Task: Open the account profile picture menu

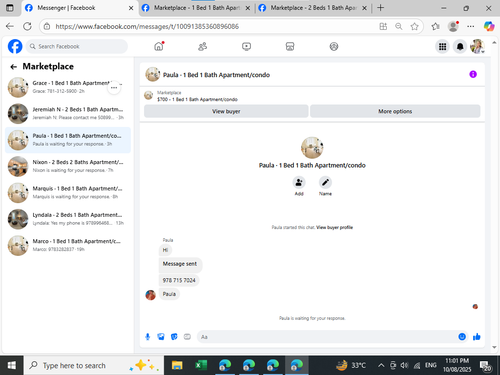Action: (477, 47)
